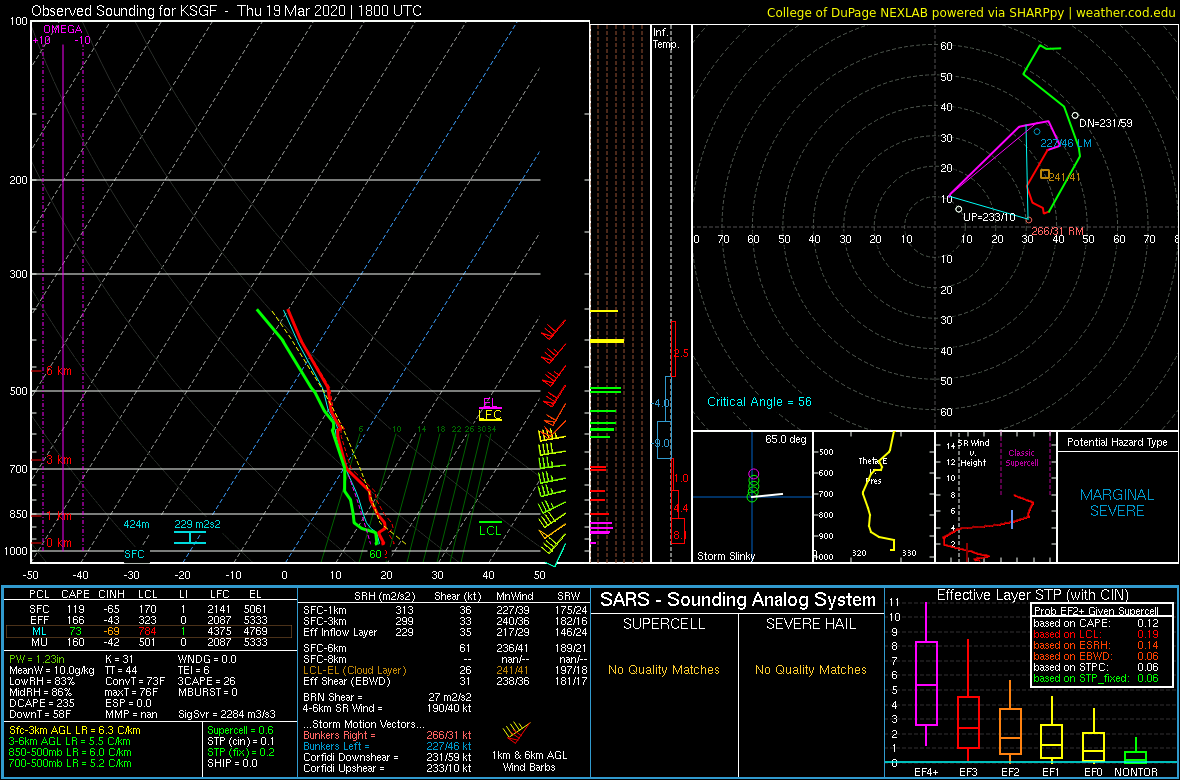Click the 'Inf. Temp.' column header
This screenshot has height=780, width=1180.
coord(667,38)
